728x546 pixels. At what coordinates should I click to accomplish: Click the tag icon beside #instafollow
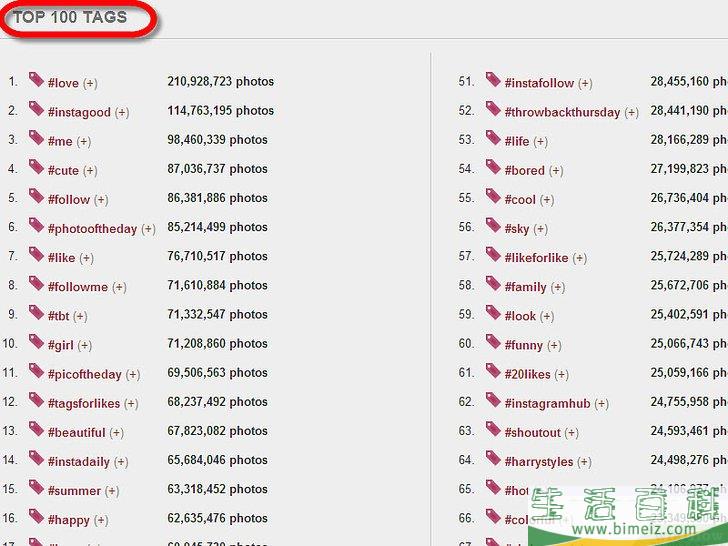pos(493,79)
